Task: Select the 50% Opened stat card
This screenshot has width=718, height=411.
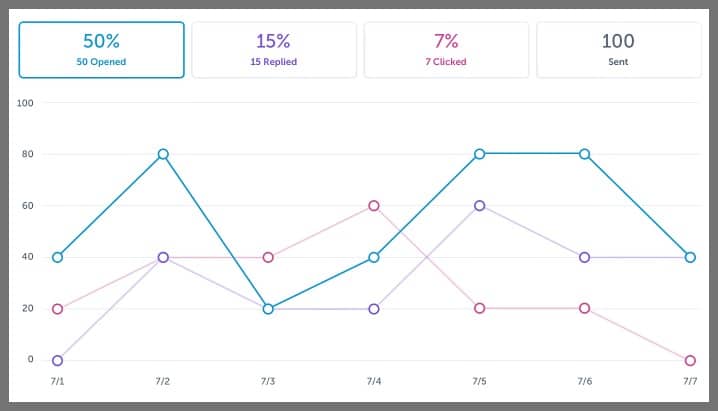Action: coord(102,49)
